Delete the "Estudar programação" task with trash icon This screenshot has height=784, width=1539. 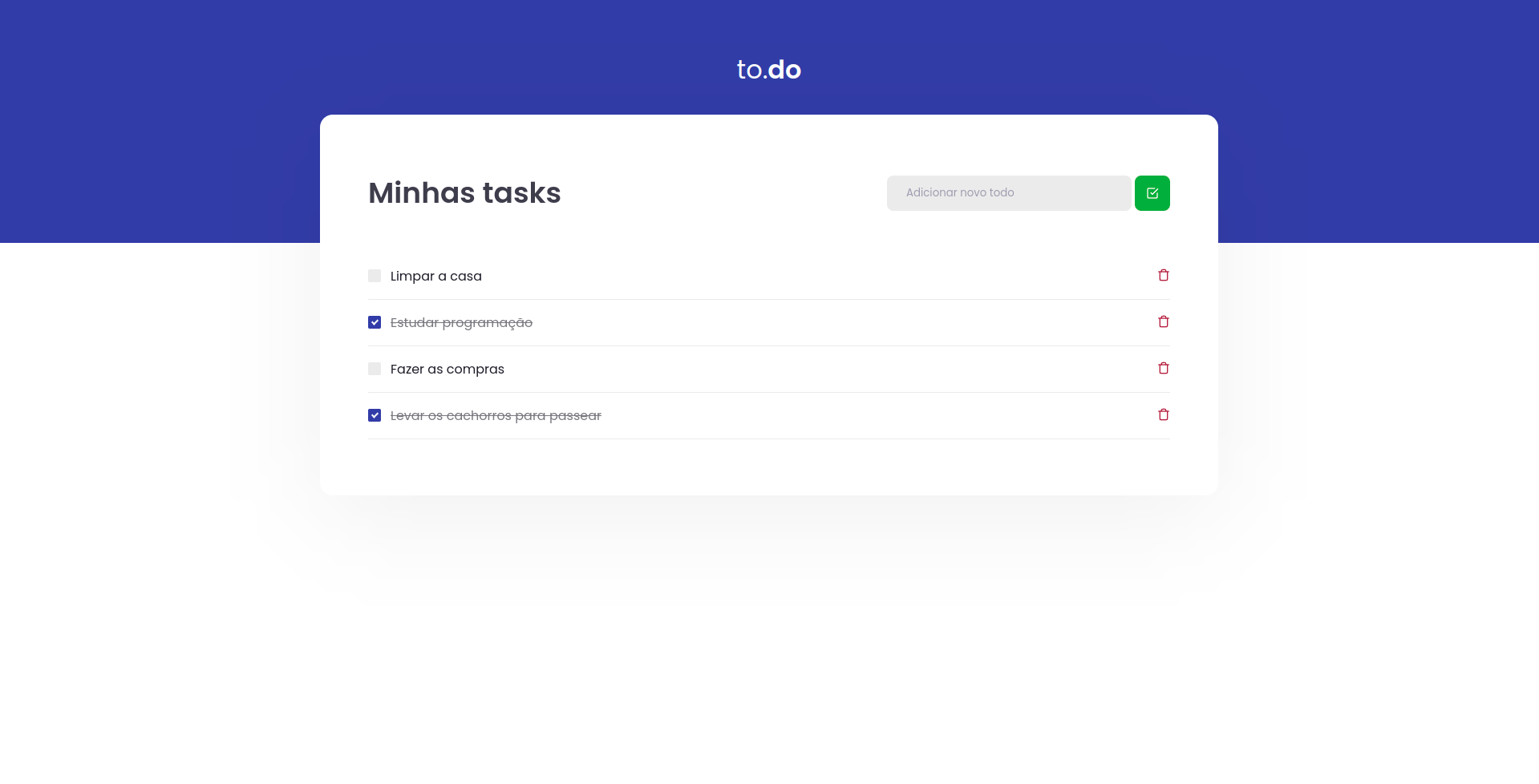tap(1164, 321)
